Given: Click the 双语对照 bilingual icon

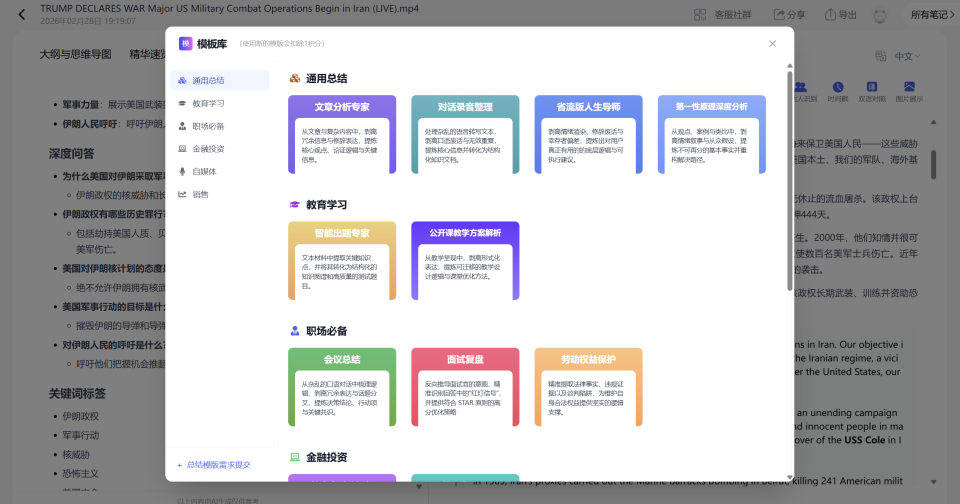Looking at the screenshot, I should tap(872, 87).
